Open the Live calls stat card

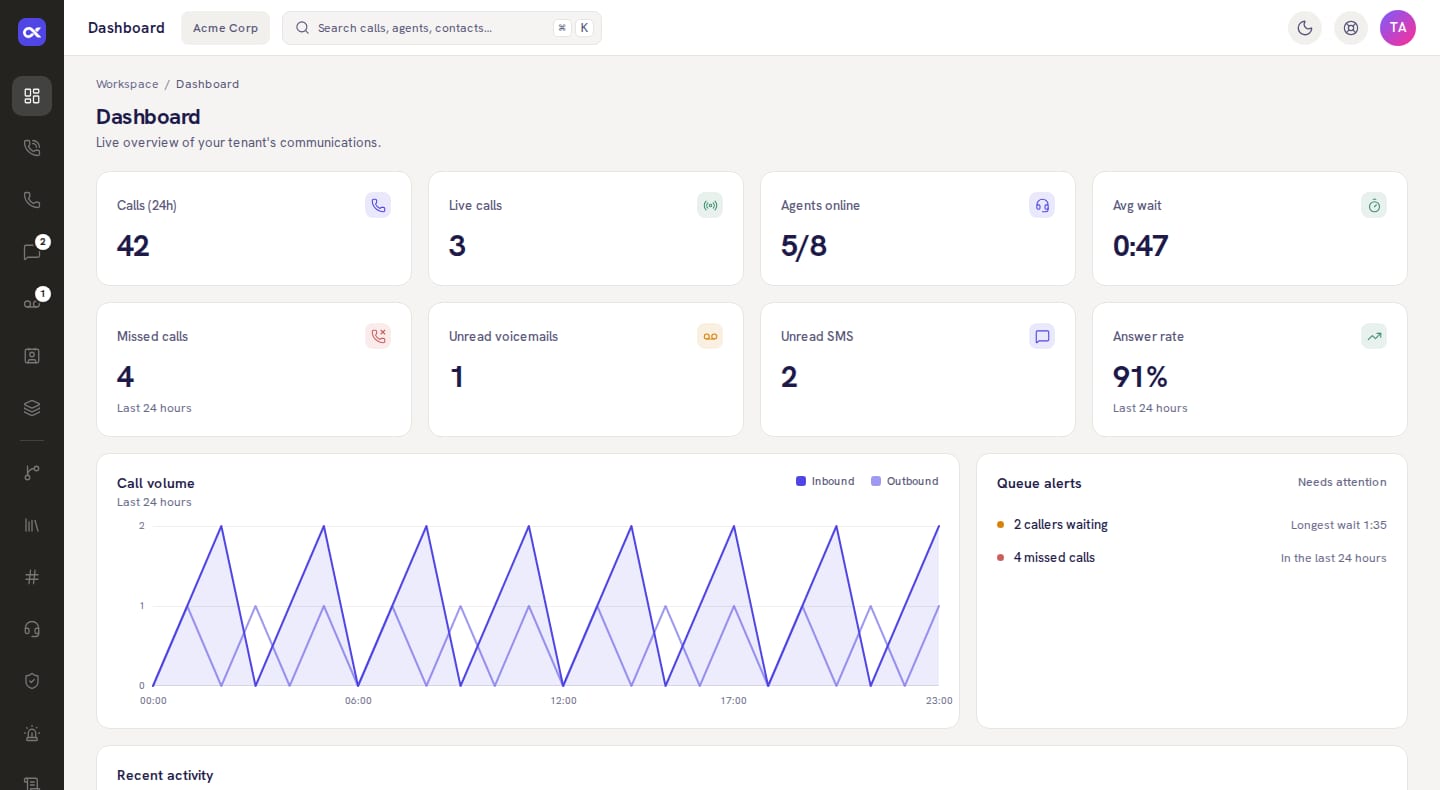[x=586, y=229]
